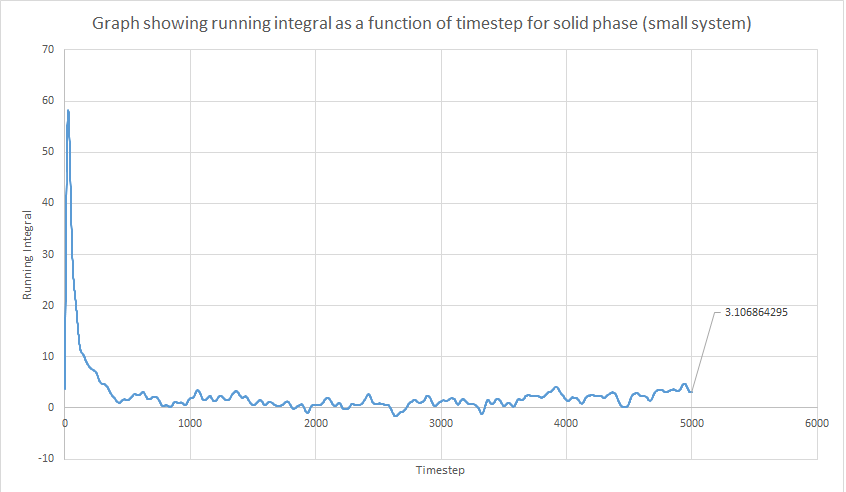Screen dimensions: 846x492
Task: Select the 50 tick label on the y-axis
Action: pos(48,152)
